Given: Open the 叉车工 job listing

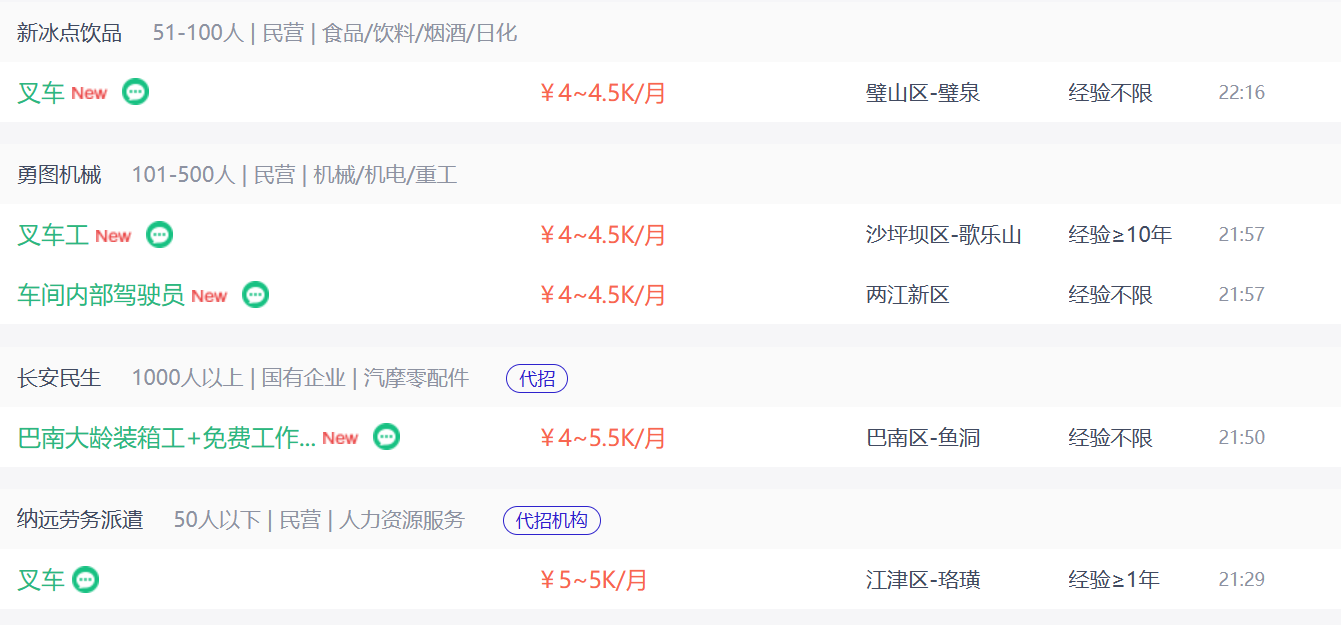Looking at the screenshot, I should tap(53, 235).
